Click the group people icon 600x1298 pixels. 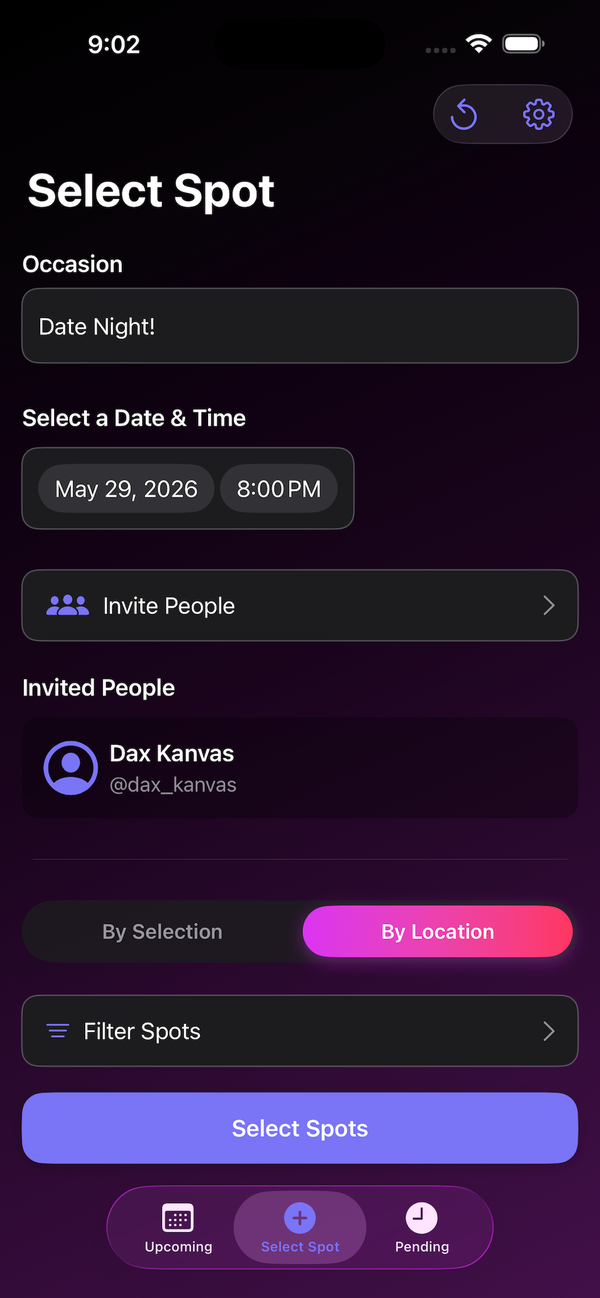pos(67,605)
